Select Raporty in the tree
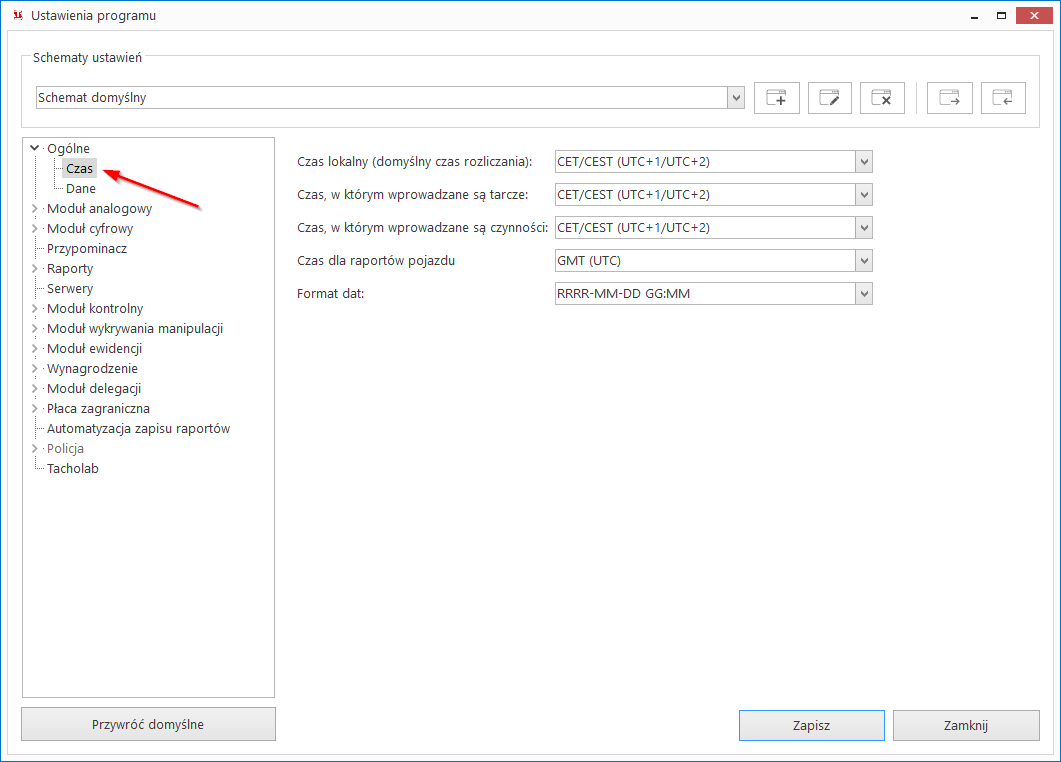 pos(70,269)
